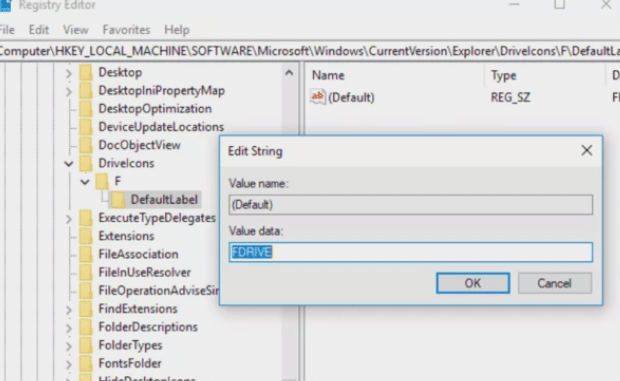
Task: Select the FindExtensions folder icon
Action: (x=86, y=309)
